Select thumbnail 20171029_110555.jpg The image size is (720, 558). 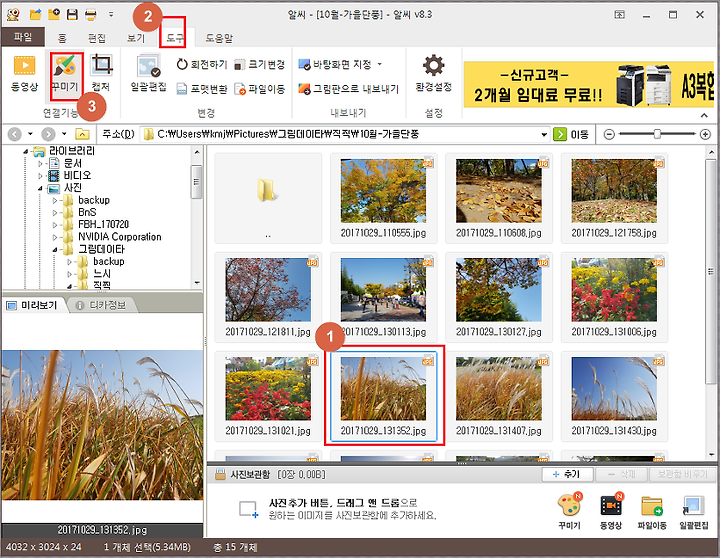(383, 198)
